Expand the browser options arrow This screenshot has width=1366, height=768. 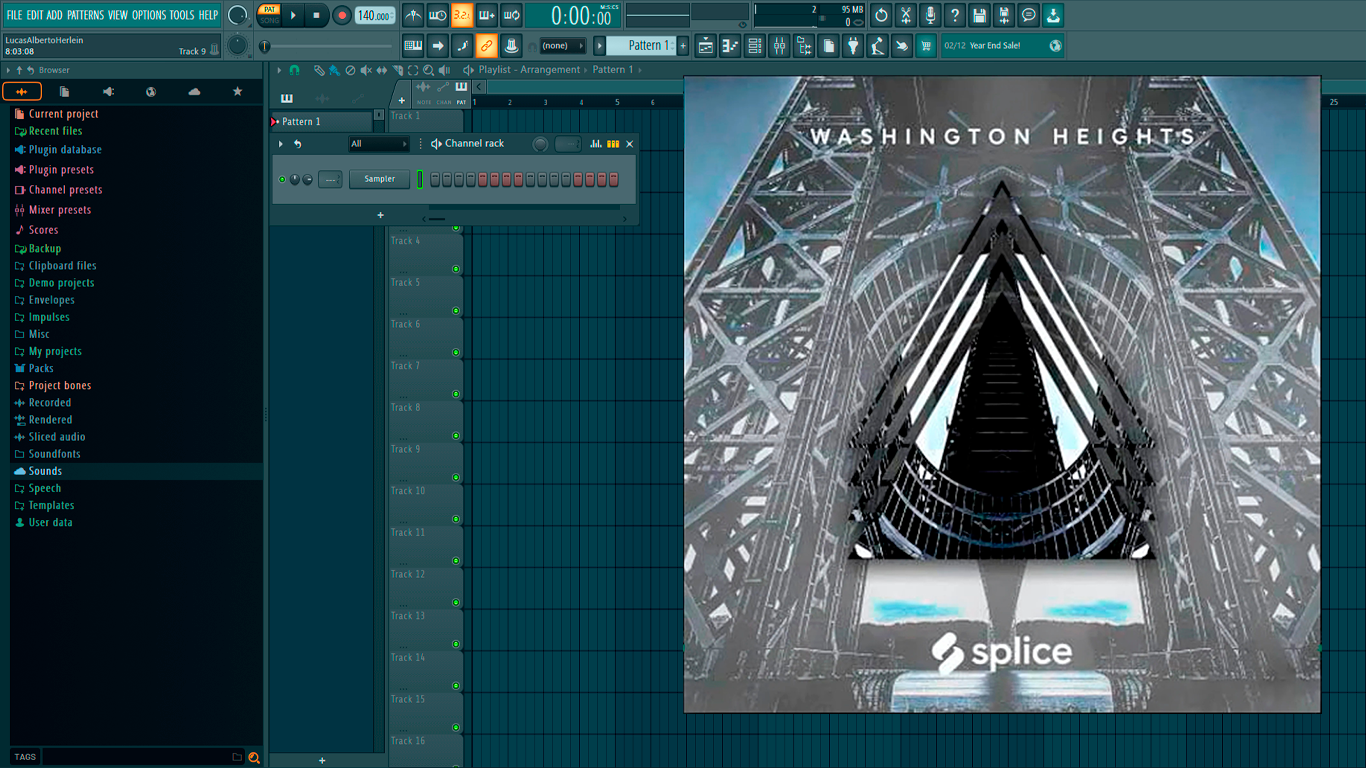tap(8, 70)
